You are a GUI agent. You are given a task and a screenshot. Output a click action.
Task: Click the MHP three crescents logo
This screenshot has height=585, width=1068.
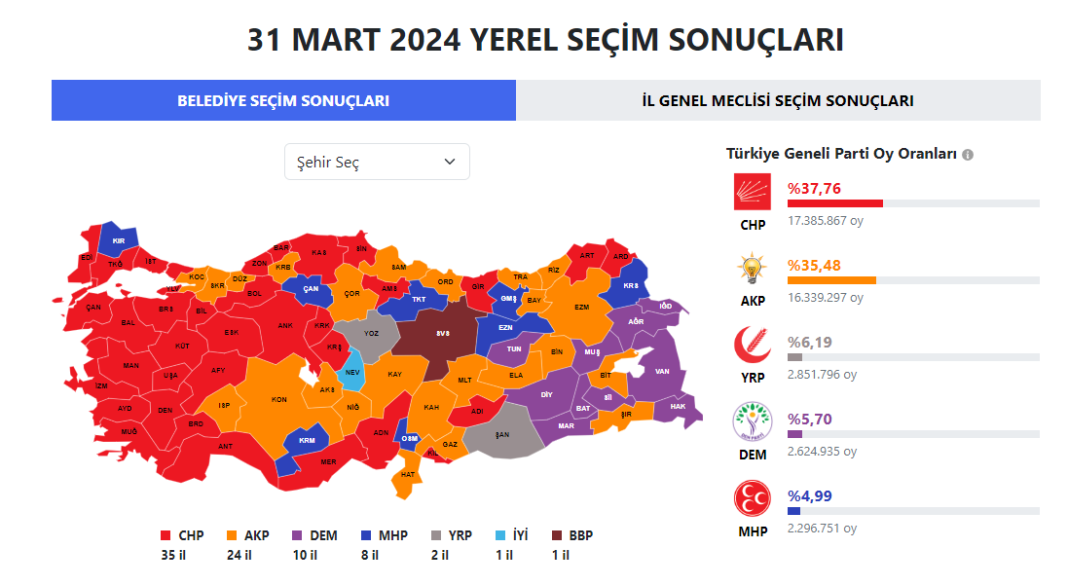(752, 500)
